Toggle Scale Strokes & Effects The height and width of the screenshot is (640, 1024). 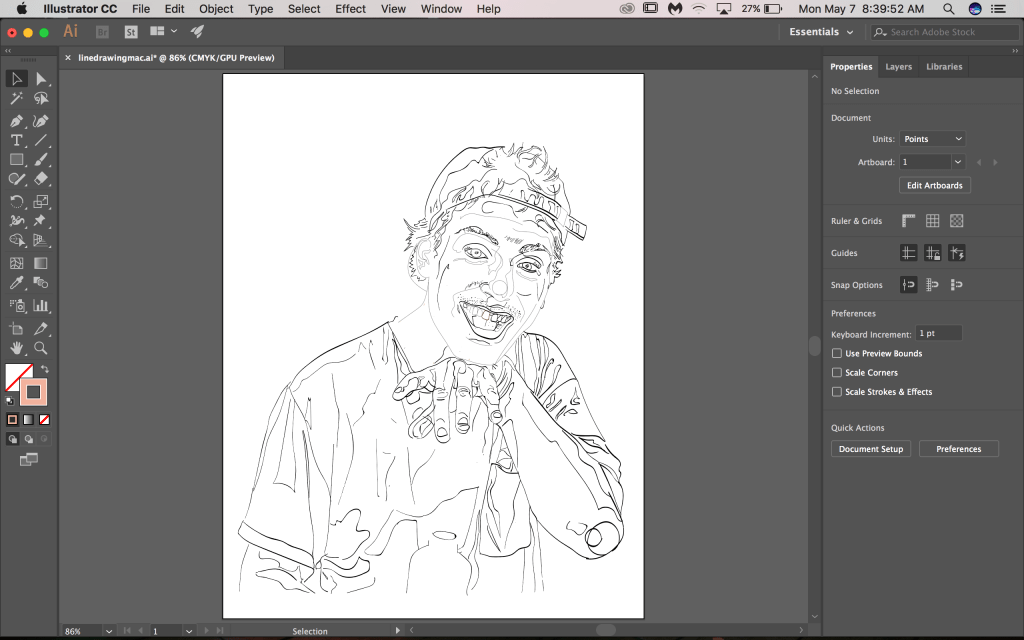(836, 391)
